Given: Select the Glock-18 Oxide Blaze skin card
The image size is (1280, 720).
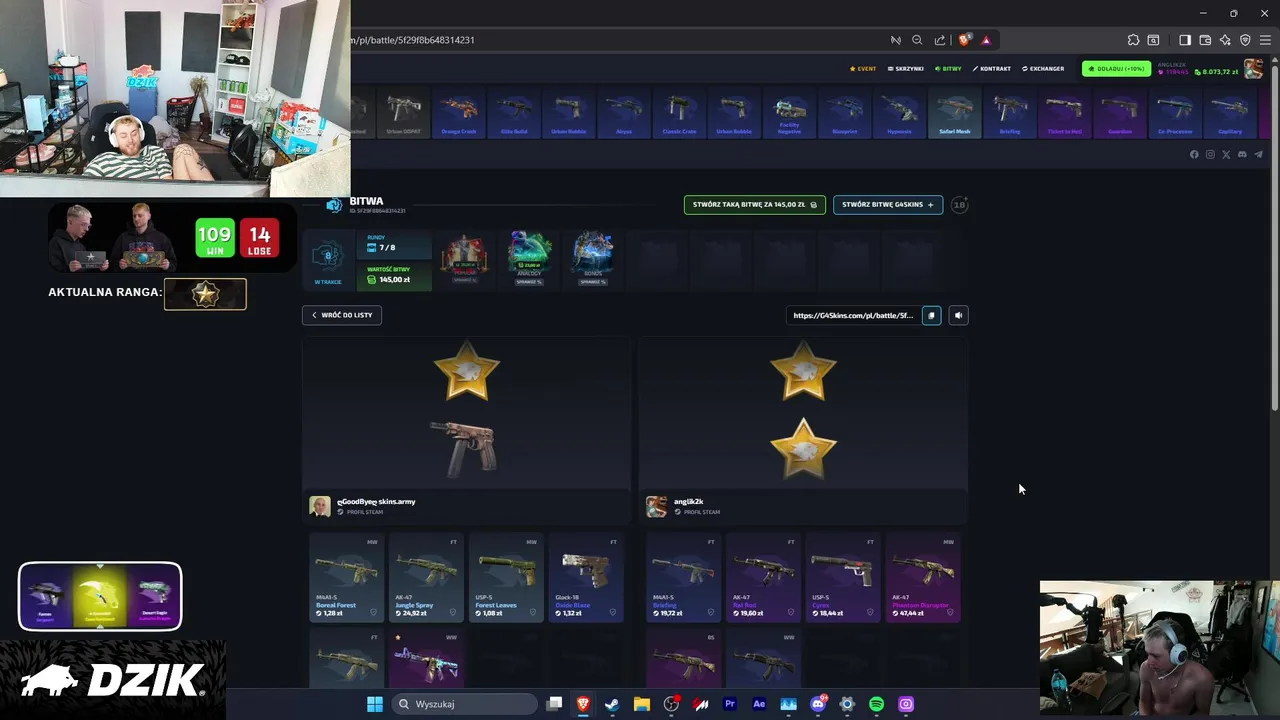Looking at the screenshot, I should tap(586, 578).
